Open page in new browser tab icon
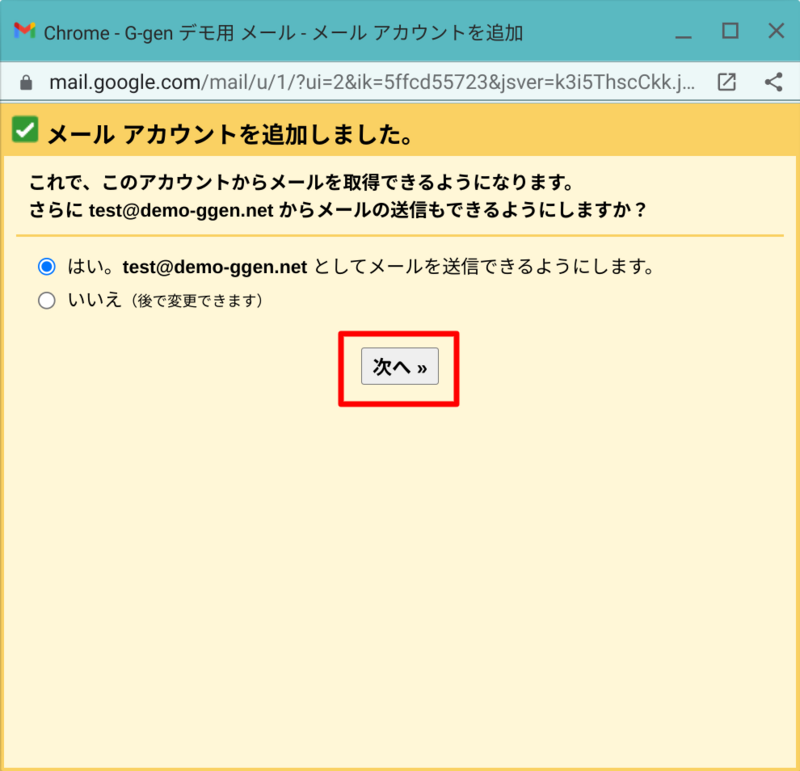 [x=727, y=82]
